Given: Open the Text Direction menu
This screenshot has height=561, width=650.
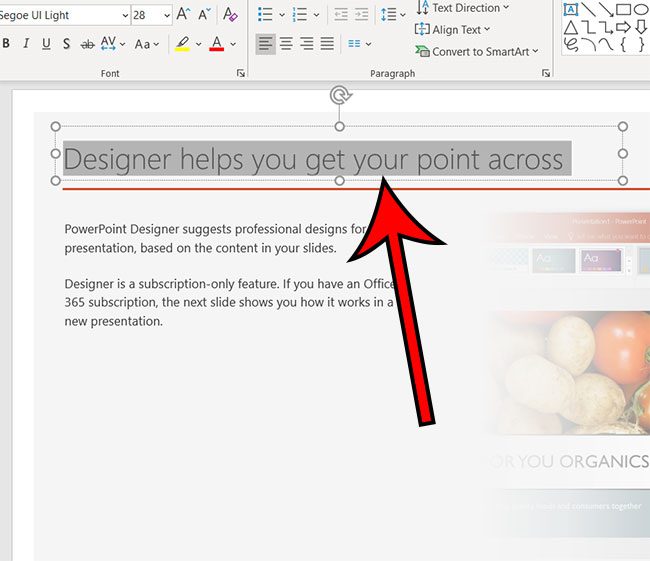Looking at the screenshot, I should click(x=461, y=8).
